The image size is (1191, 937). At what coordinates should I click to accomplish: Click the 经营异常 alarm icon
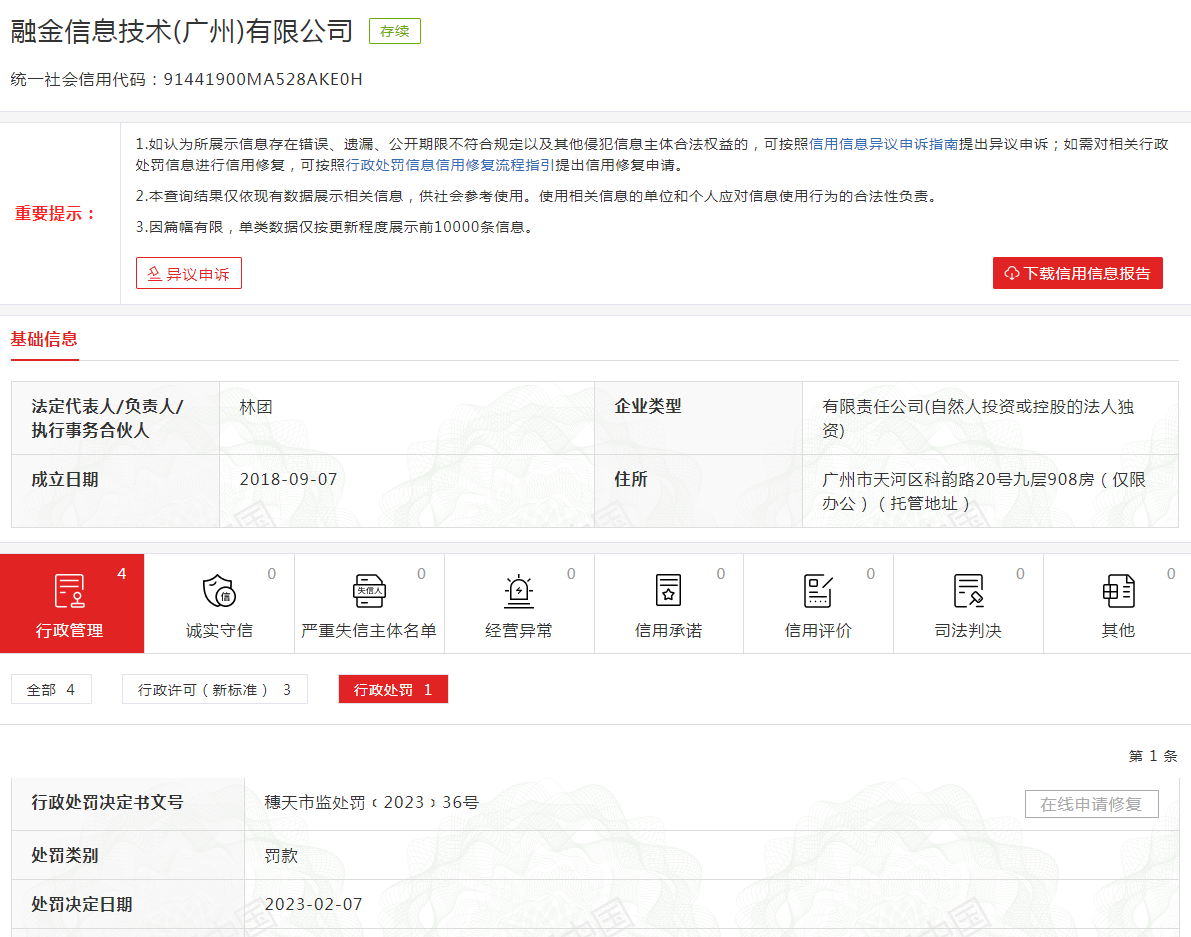click(519, 592)
